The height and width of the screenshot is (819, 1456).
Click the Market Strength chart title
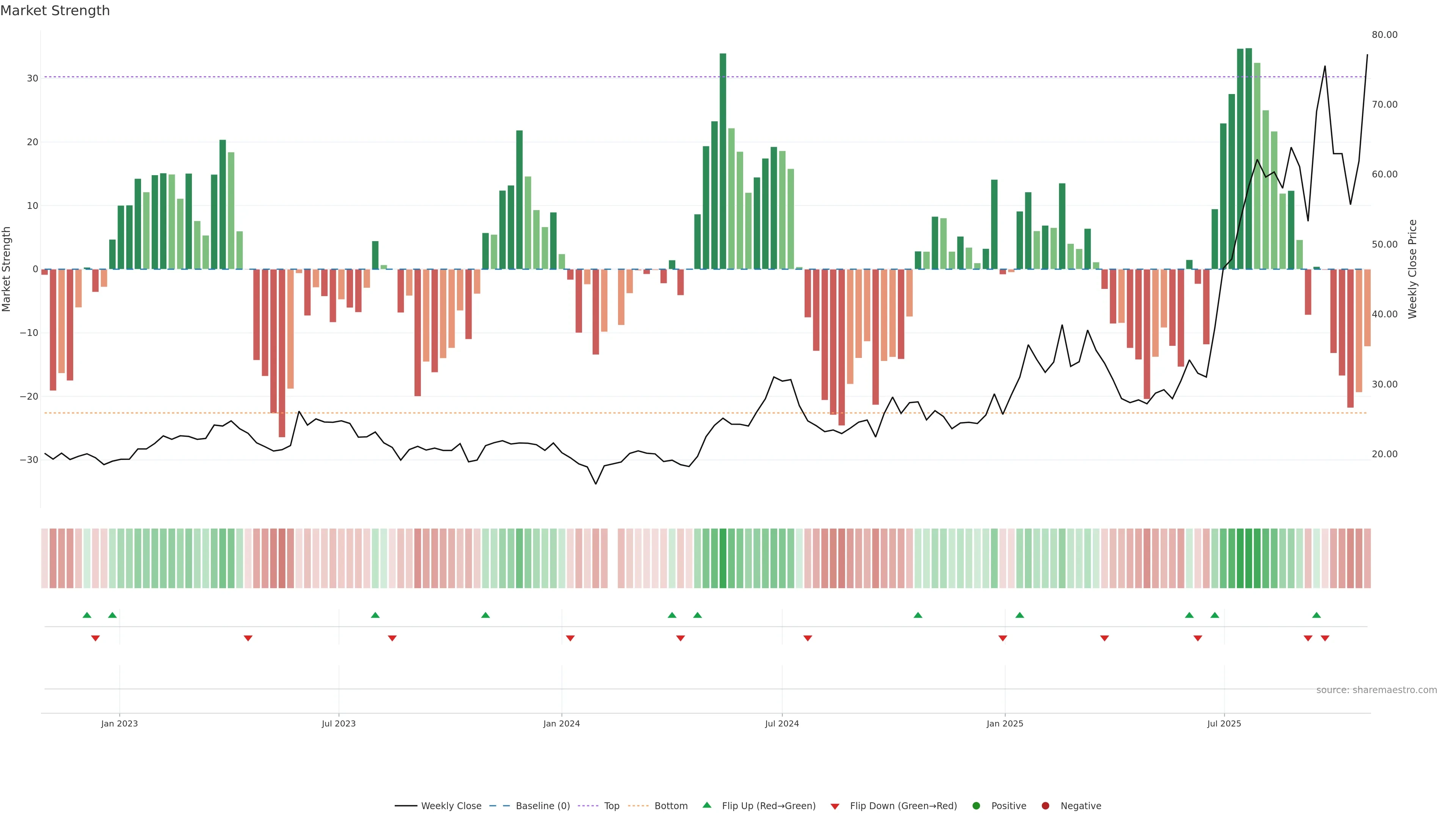coord(55,11)
